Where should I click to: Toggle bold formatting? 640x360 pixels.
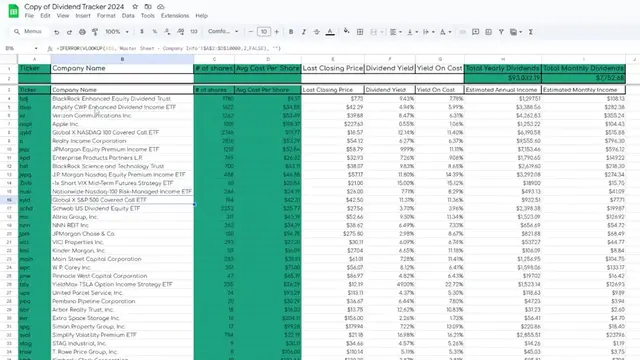291,32
